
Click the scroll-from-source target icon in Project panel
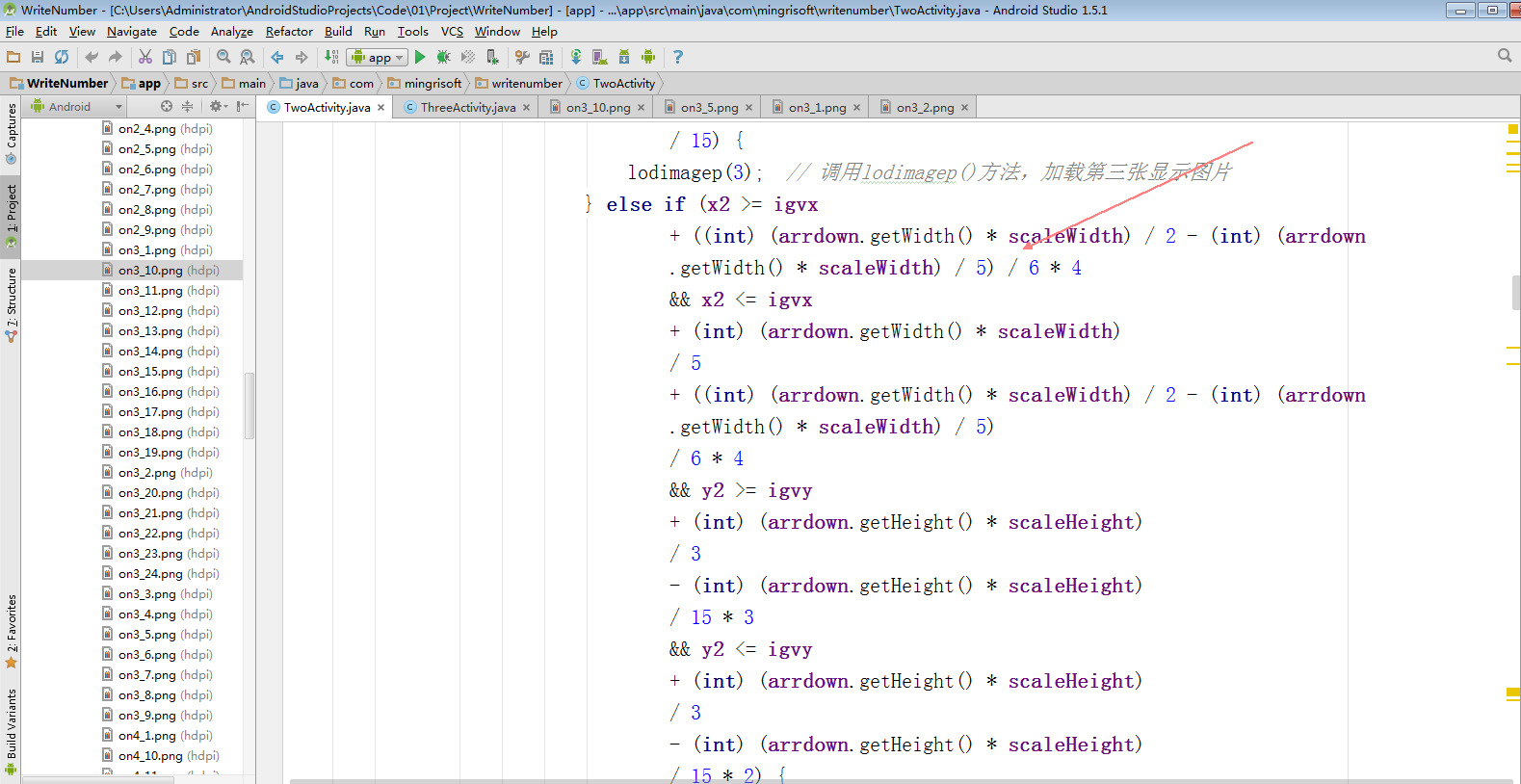click(167, 106)
